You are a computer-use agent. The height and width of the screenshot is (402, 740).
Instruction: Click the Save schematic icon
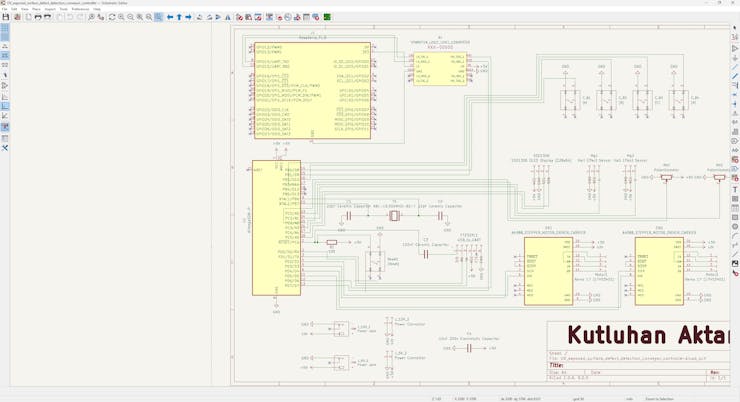(5, 17)
